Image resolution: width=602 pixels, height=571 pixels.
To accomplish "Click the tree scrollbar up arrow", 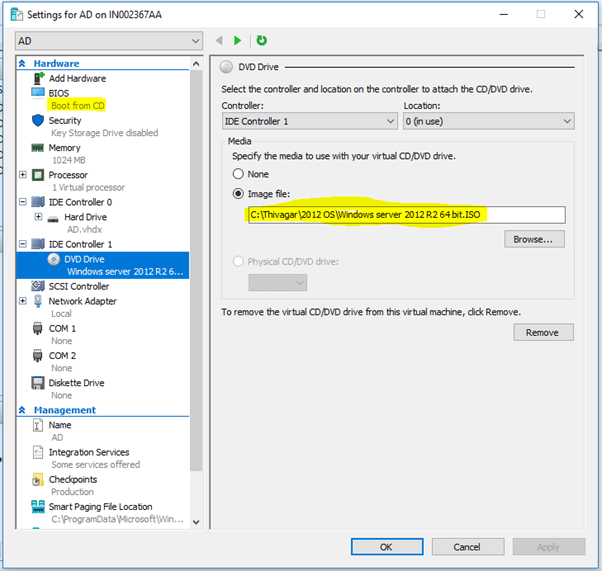I will [x=196, y=64].
